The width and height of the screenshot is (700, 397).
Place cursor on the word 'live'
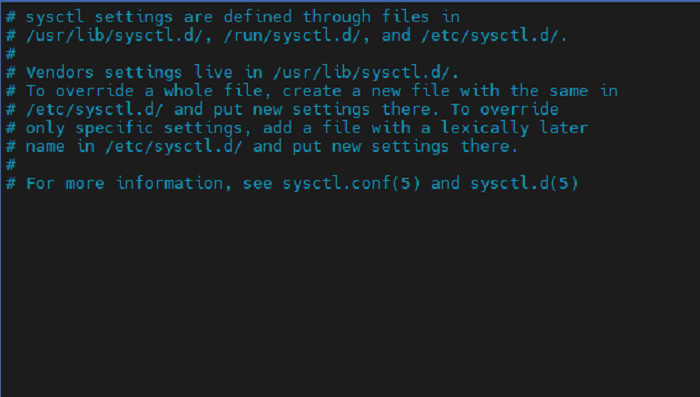tap(213, 72)
